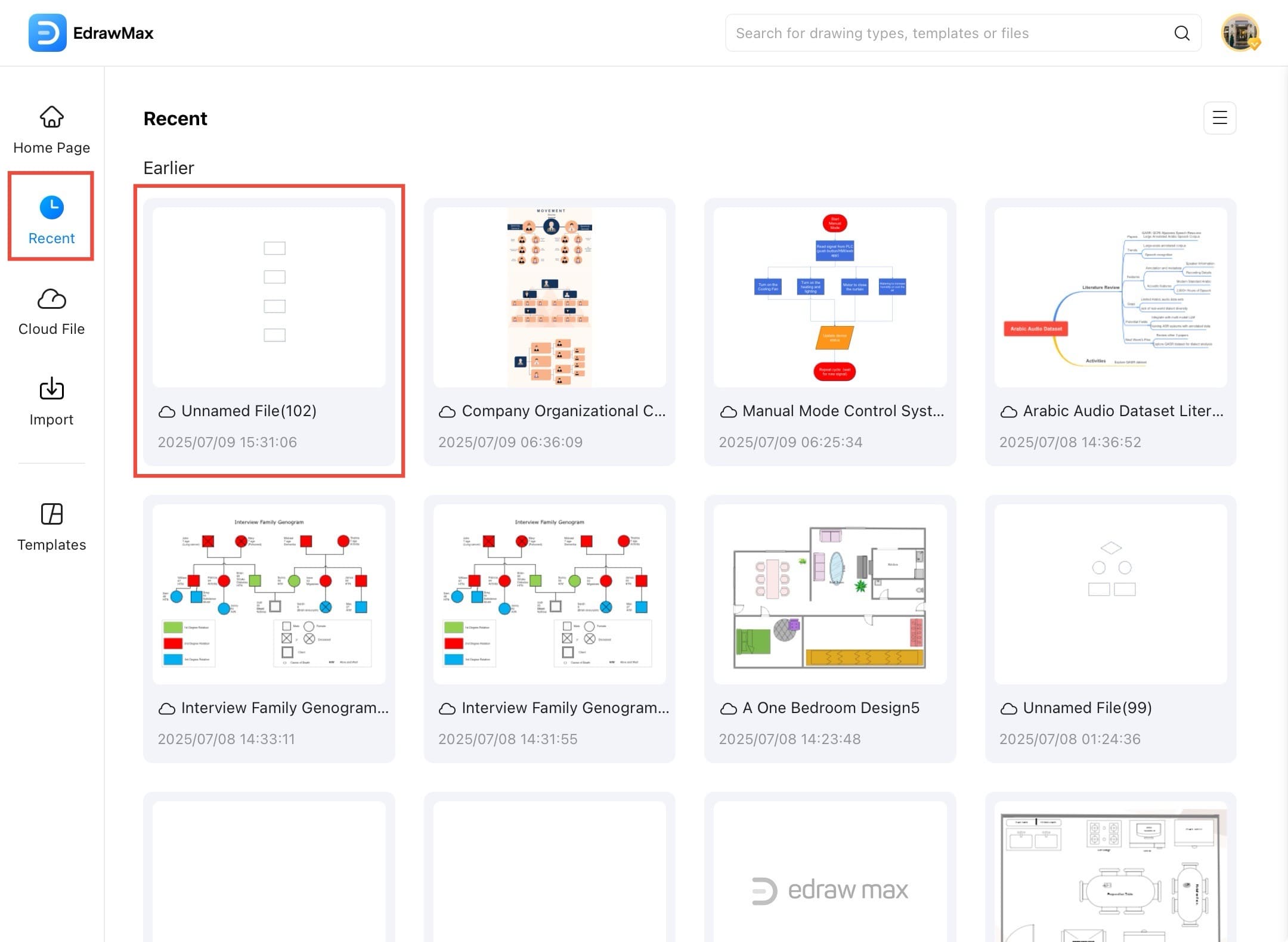Screen dimensions: 1288x942
Task: Click the A One Bedroom Design5 title
Action: pos(831,708)
